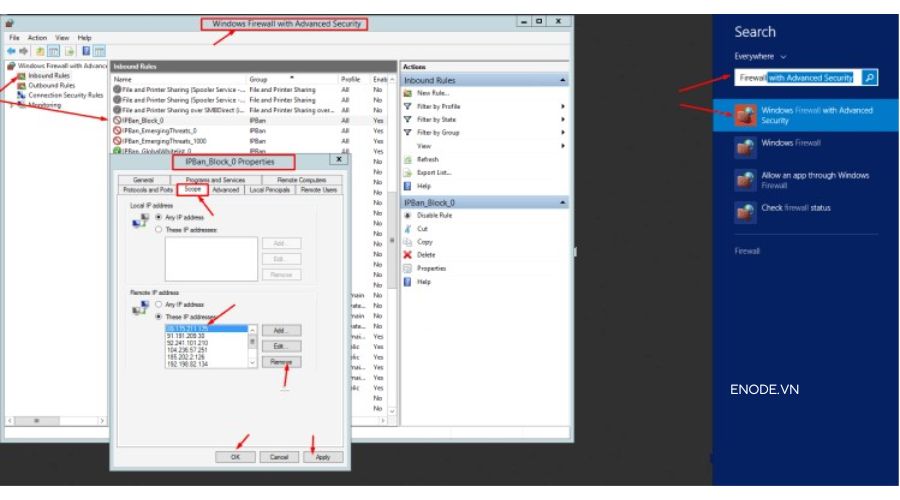Select Outbound Rules in the tree
The width and height of the screenshot is (900, 500).
(50, 86)
